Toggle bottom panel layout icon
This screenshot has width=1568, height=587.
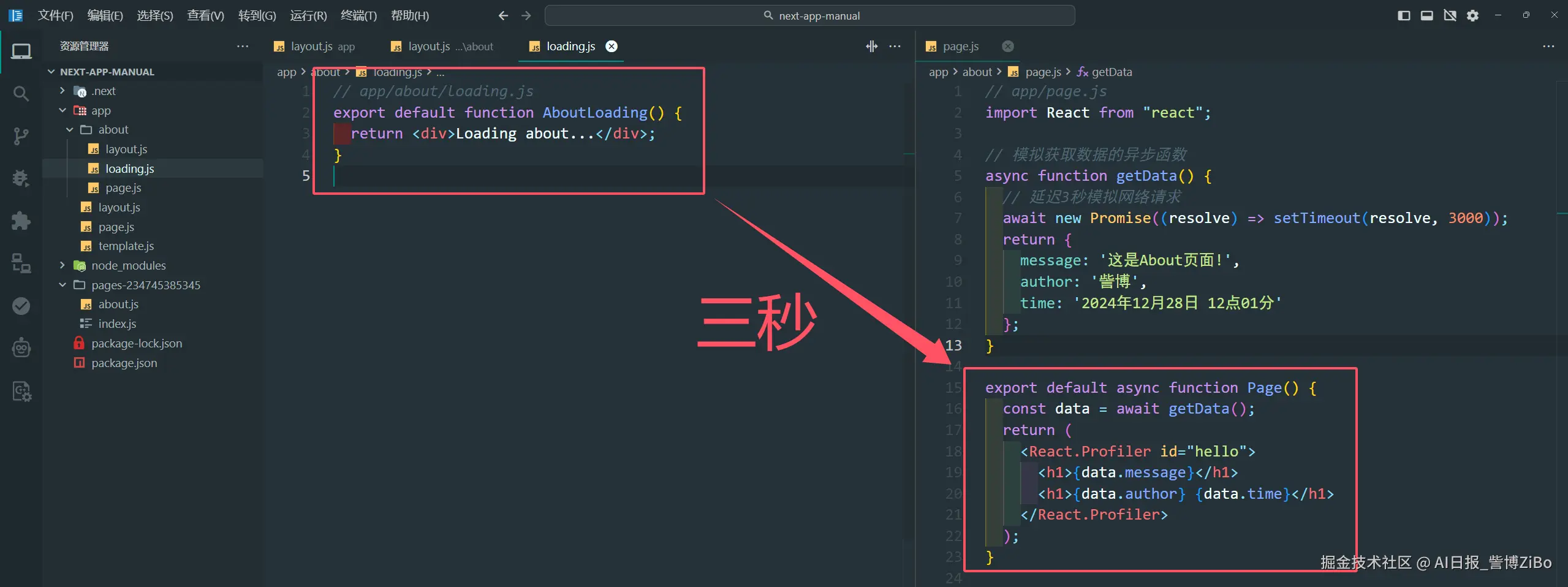click(x=1427, y=15)
